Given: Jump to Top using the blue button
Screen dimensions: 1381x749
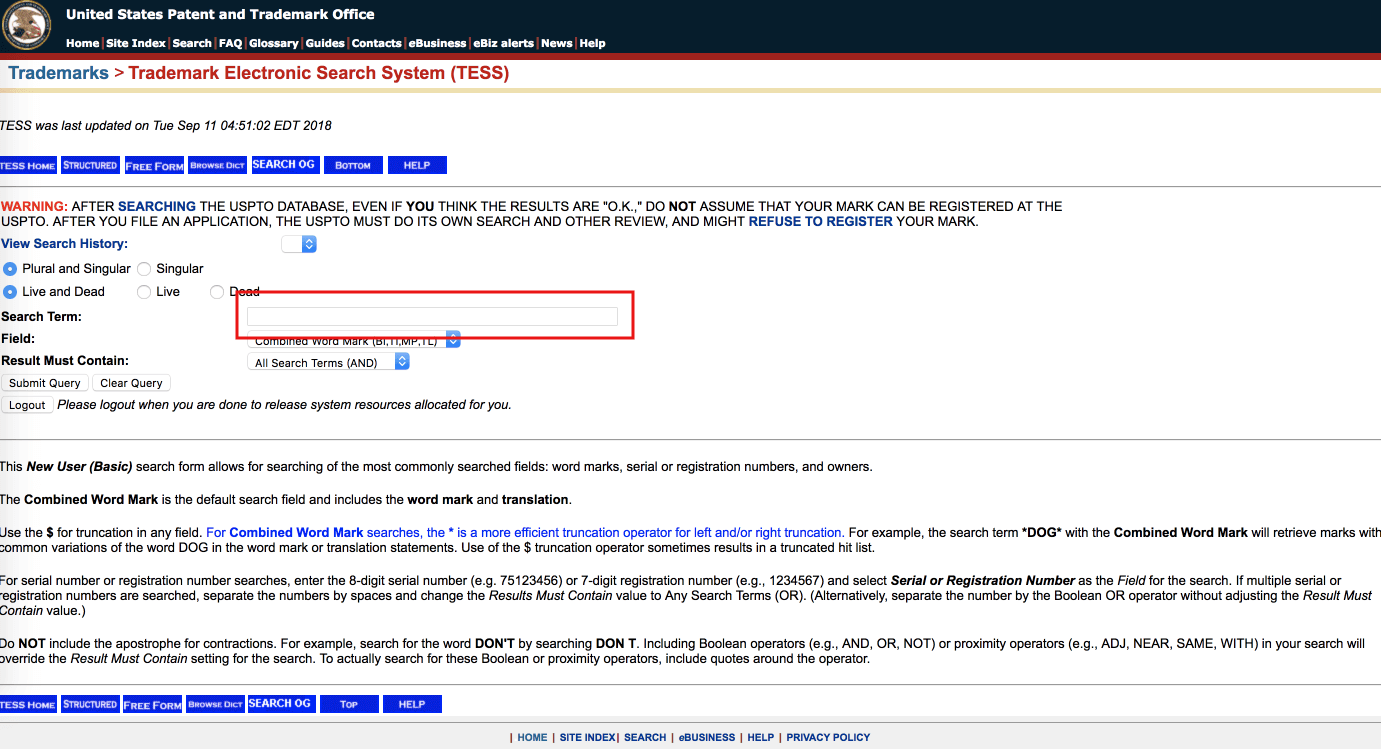Looking at the screenshot, I should 349,704.
